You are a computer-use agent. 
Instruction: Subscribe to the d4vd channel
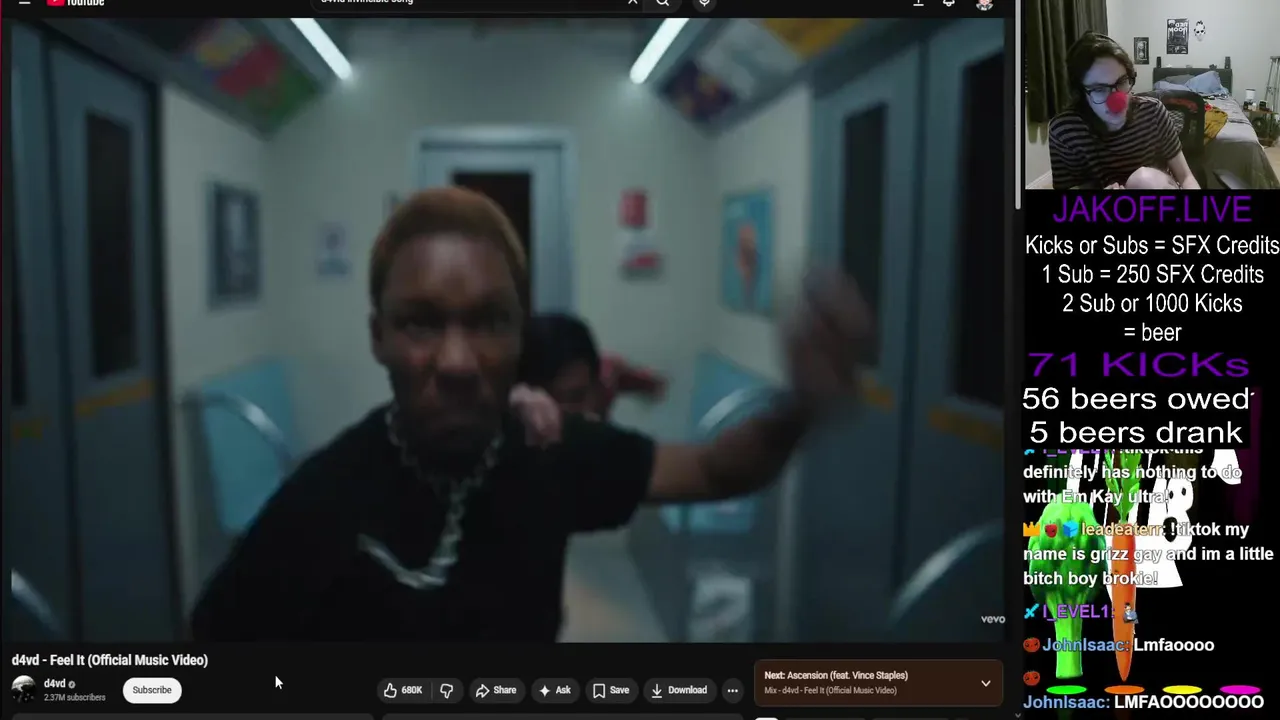pos(152,690)
